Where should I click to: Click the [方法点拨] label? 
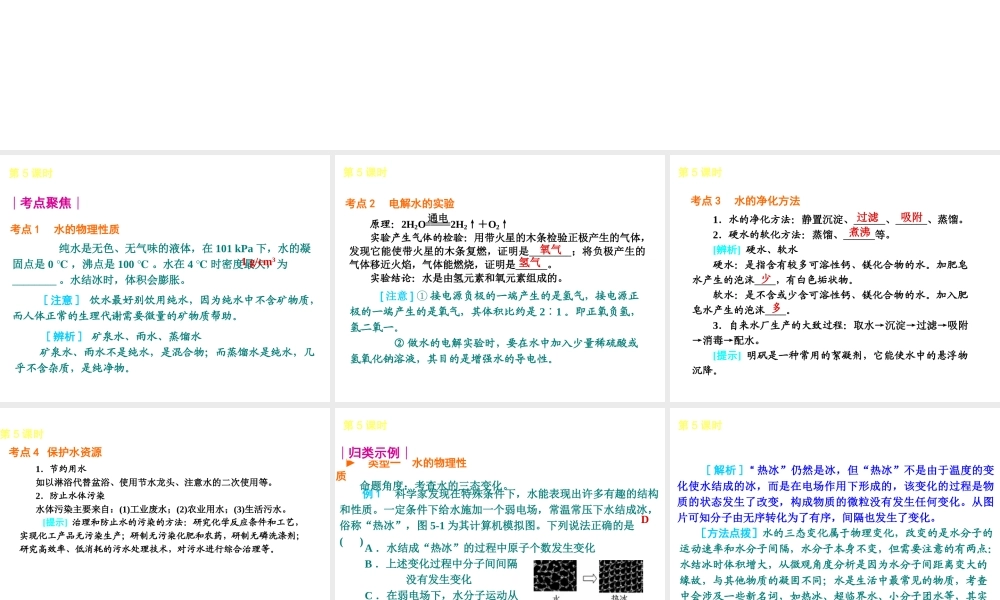pos(729,532)
